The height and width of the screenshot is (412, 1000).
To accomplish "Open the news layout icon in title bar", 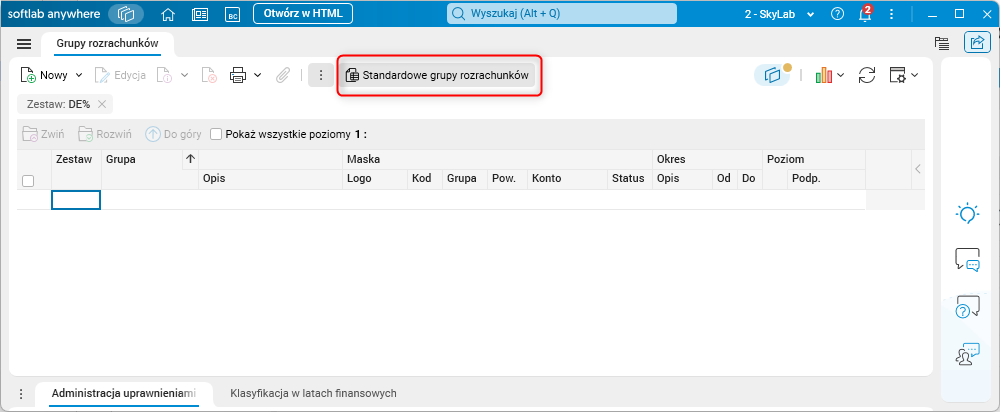I will click(201, 13).
